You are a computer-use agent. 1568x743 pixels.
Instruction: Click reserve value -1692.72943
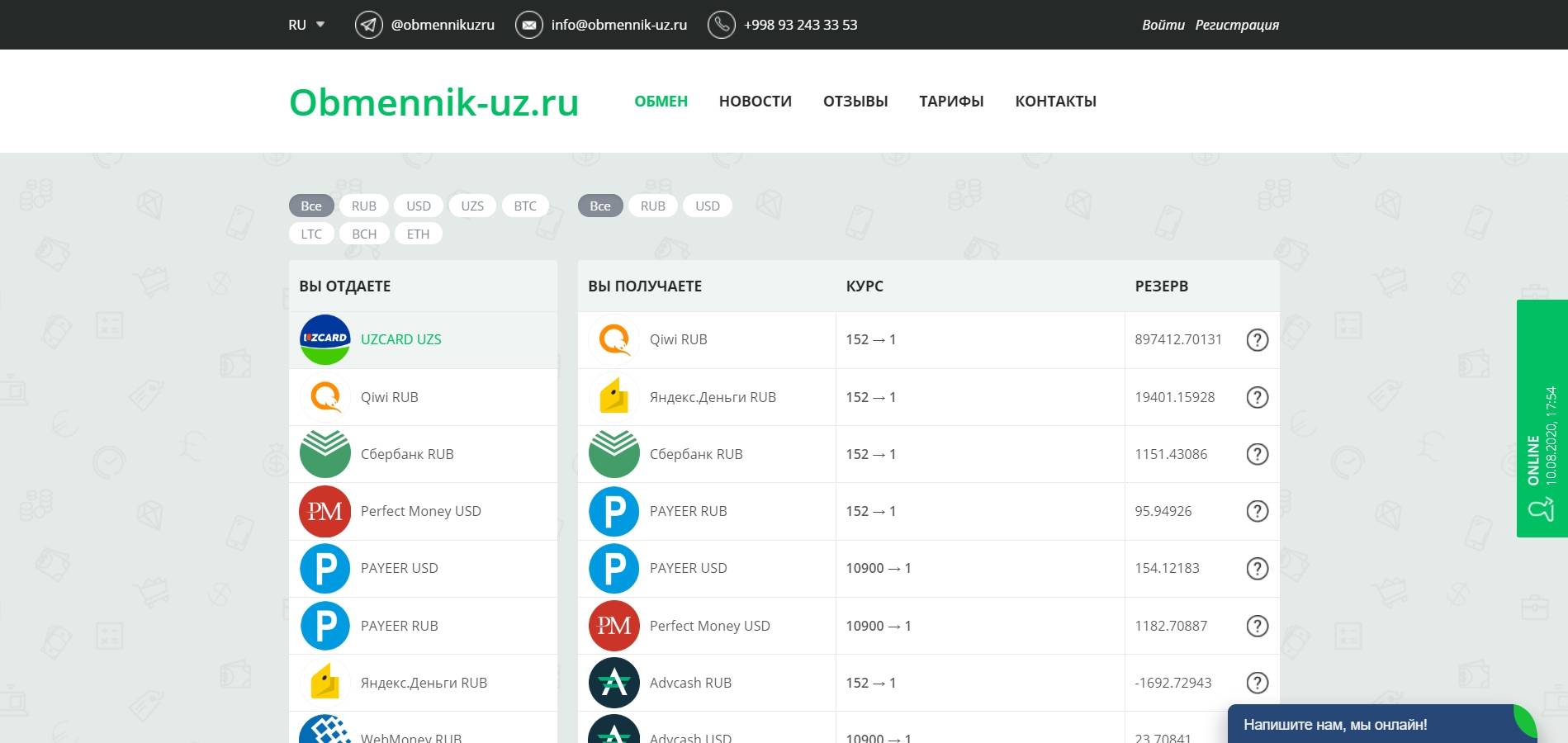coord(1173,683)
